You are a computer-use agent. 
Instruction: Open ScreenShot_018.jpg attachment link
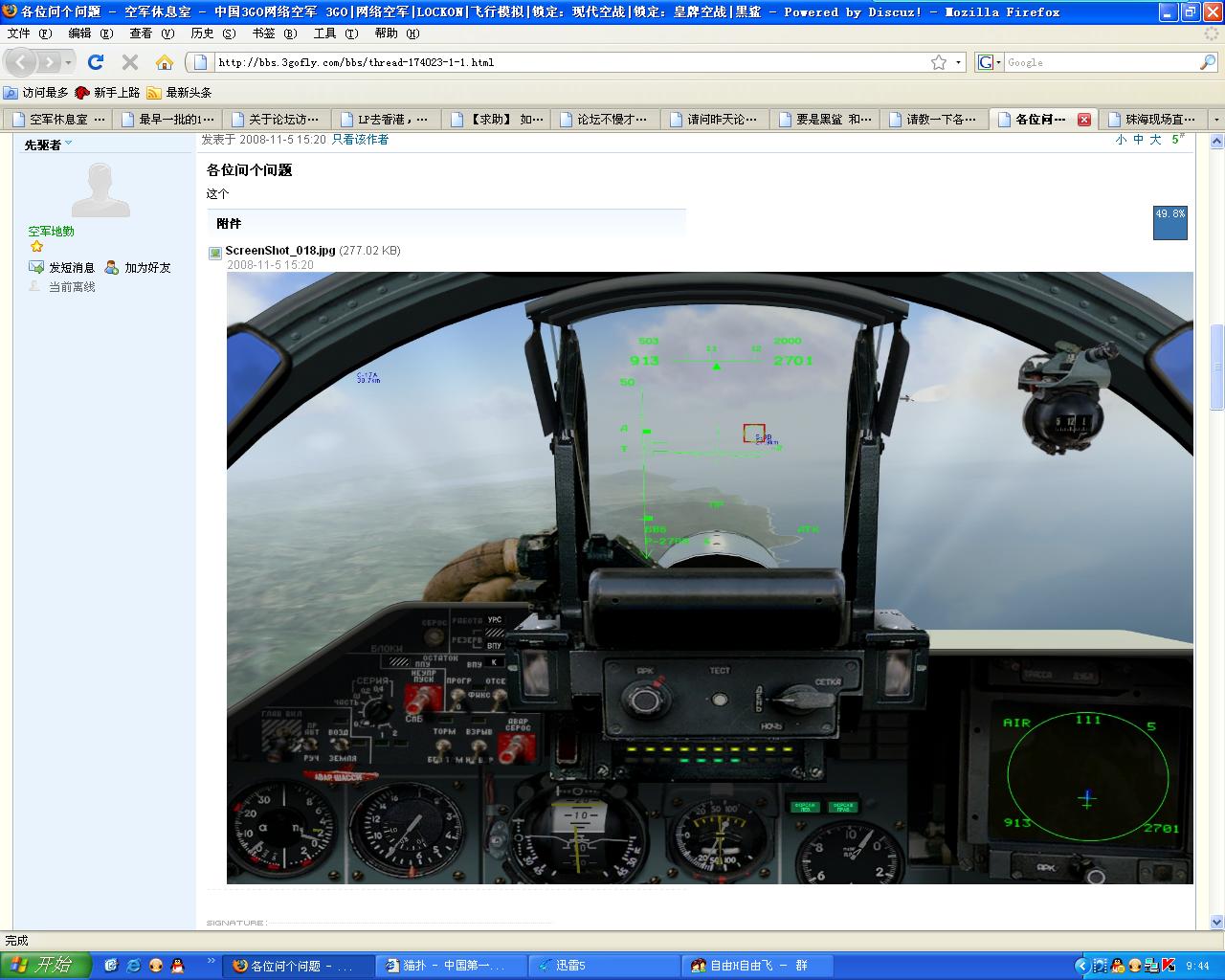280,251
